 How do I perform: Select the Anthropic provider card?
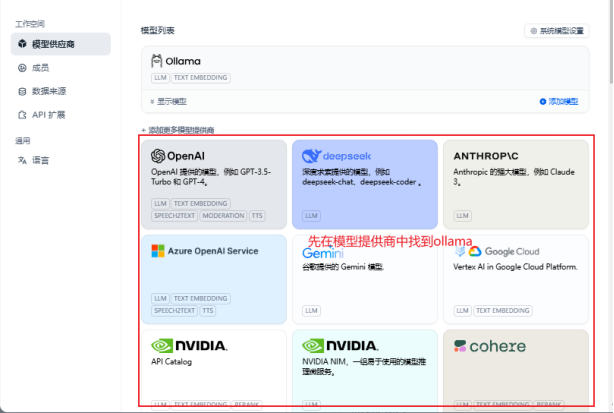(x=516, y=184)
